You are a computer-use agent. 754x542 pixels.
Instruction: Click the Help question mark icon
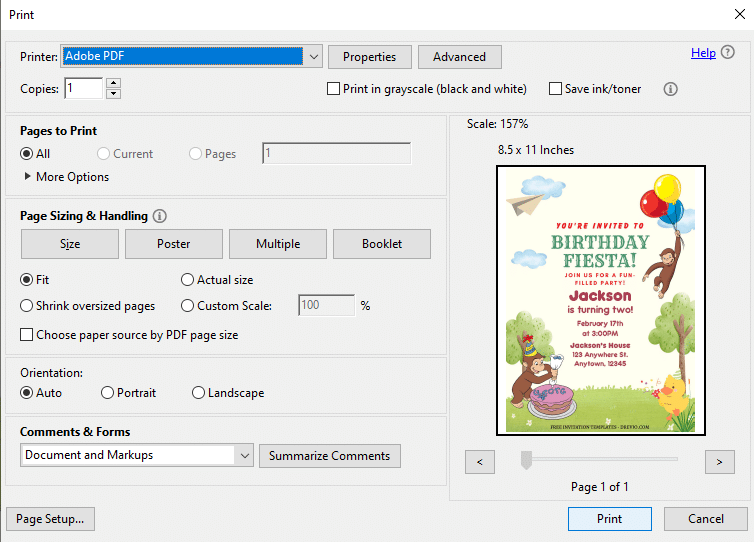tap(728, 52)
